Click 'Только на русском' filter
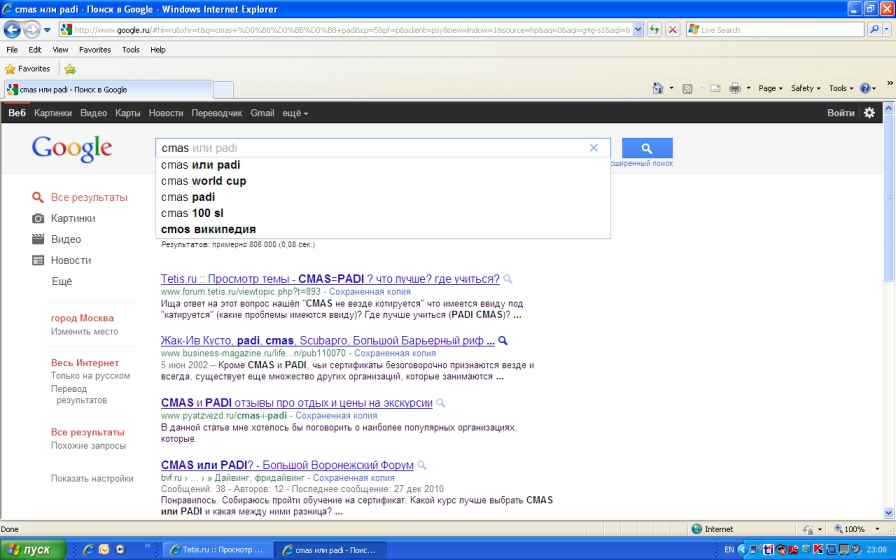The image size is (896, 560). pyautogui.click(x=90, y=376)
